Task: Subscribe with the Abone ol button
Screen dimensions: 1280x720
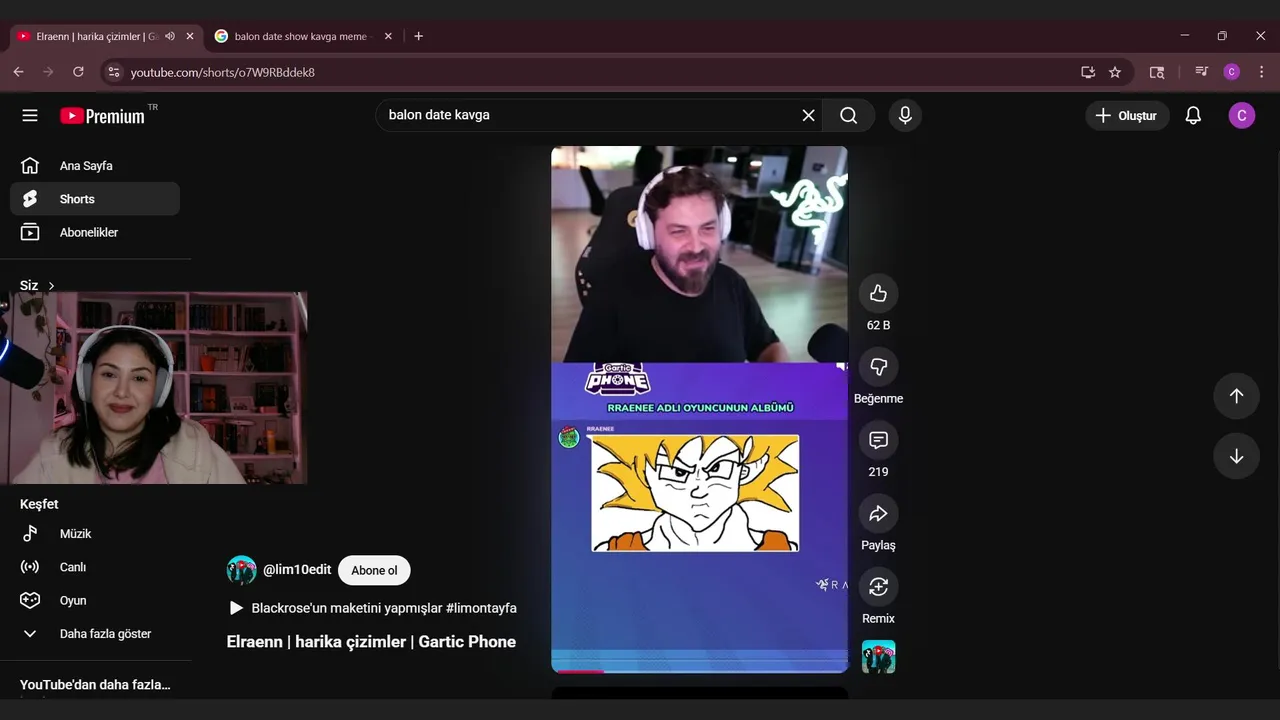Action: [374, 570]
